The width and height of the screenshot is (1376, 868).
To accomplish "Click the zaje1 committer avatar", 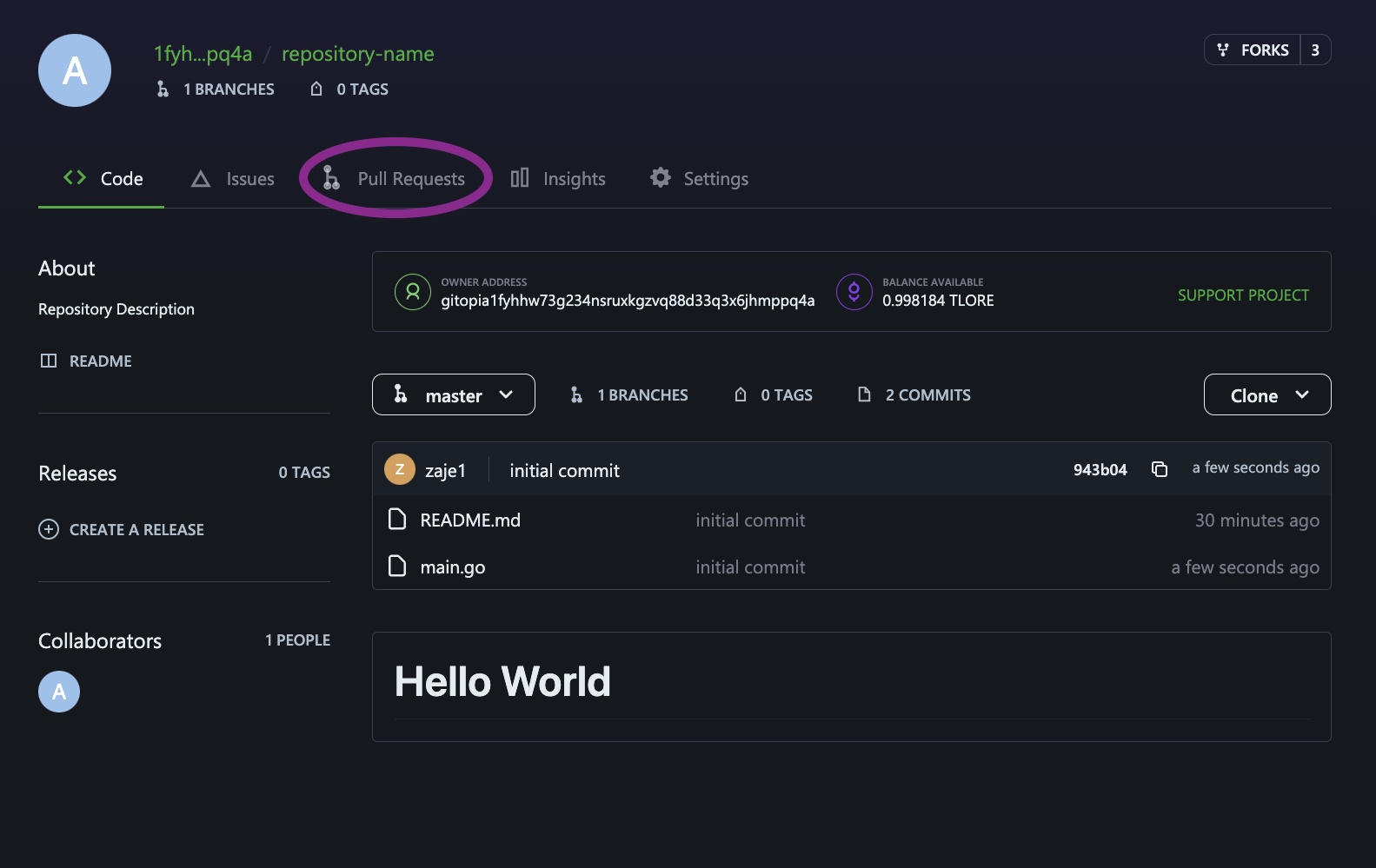I will 400,469.
